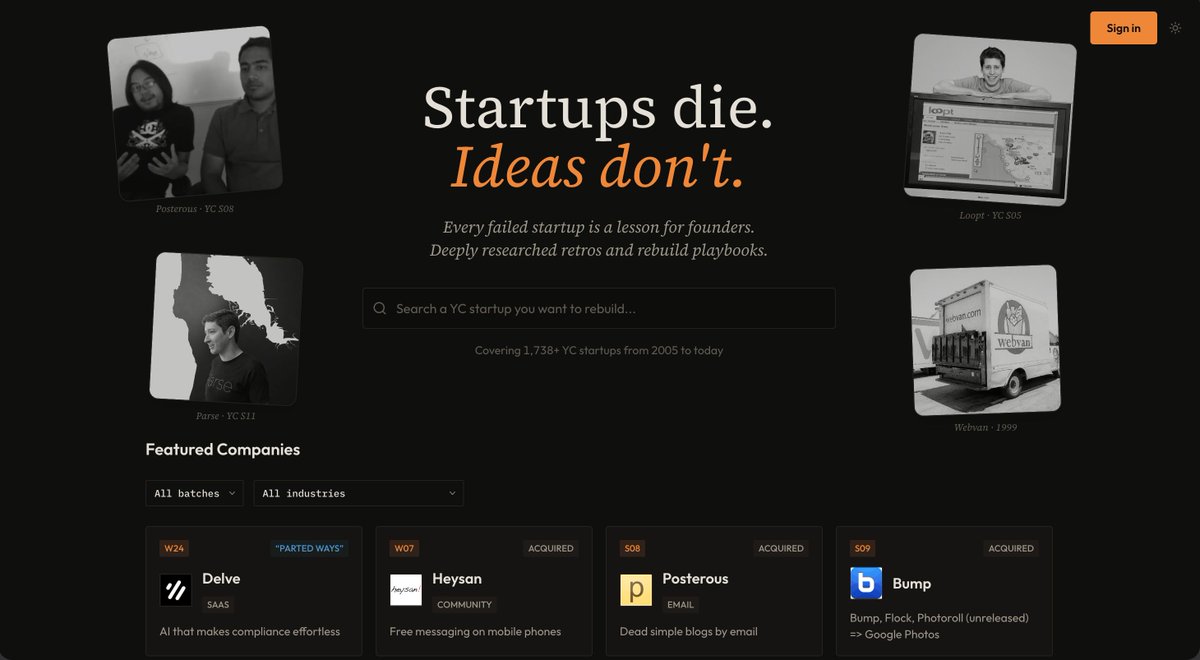1200x660 pixels.
Task: Open the Posterous company card title
Action: coord(695,578)
